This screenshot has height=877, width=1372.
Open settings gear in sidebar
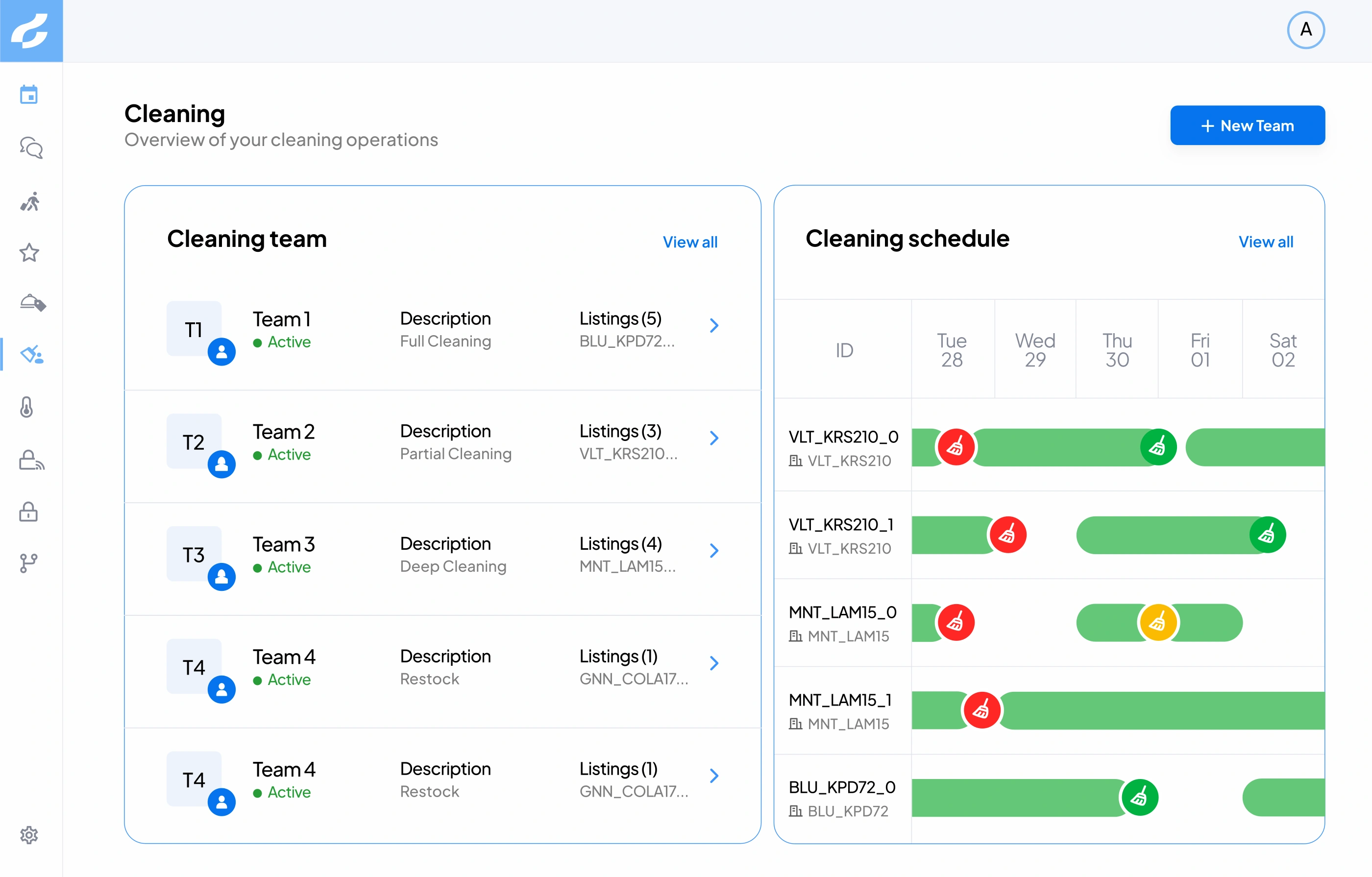[x=28, y=835]
